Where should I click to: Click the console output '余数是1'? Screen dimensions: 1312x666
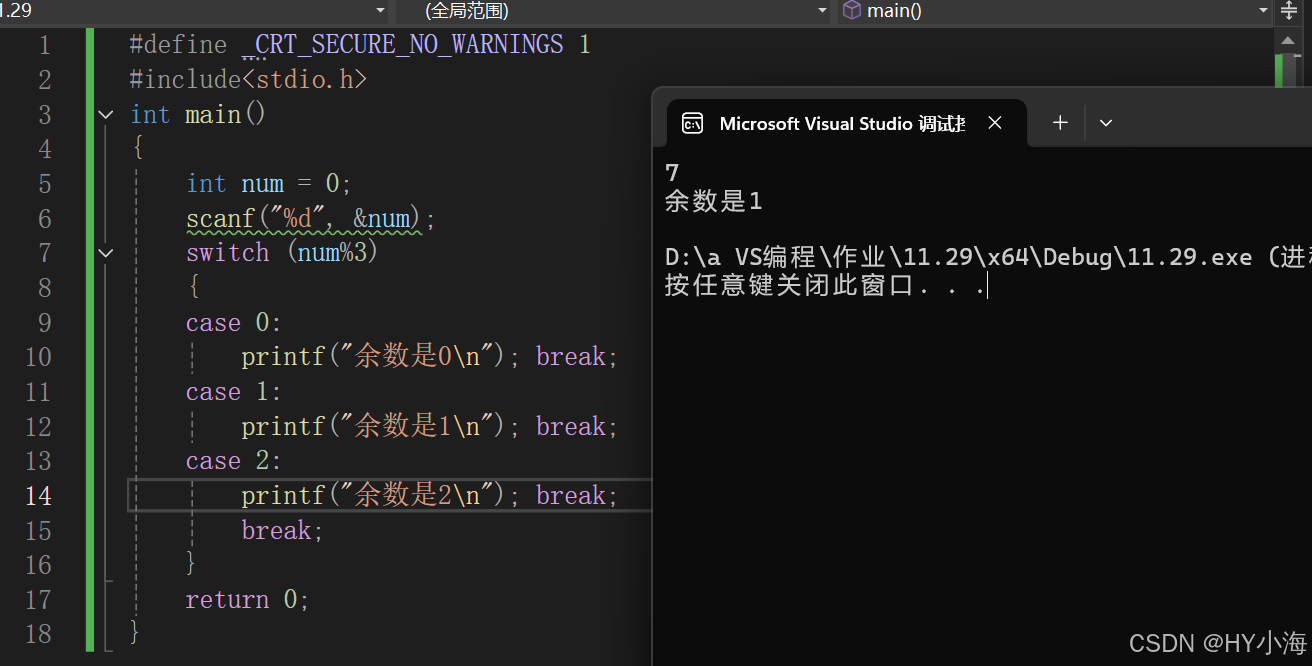714,201
